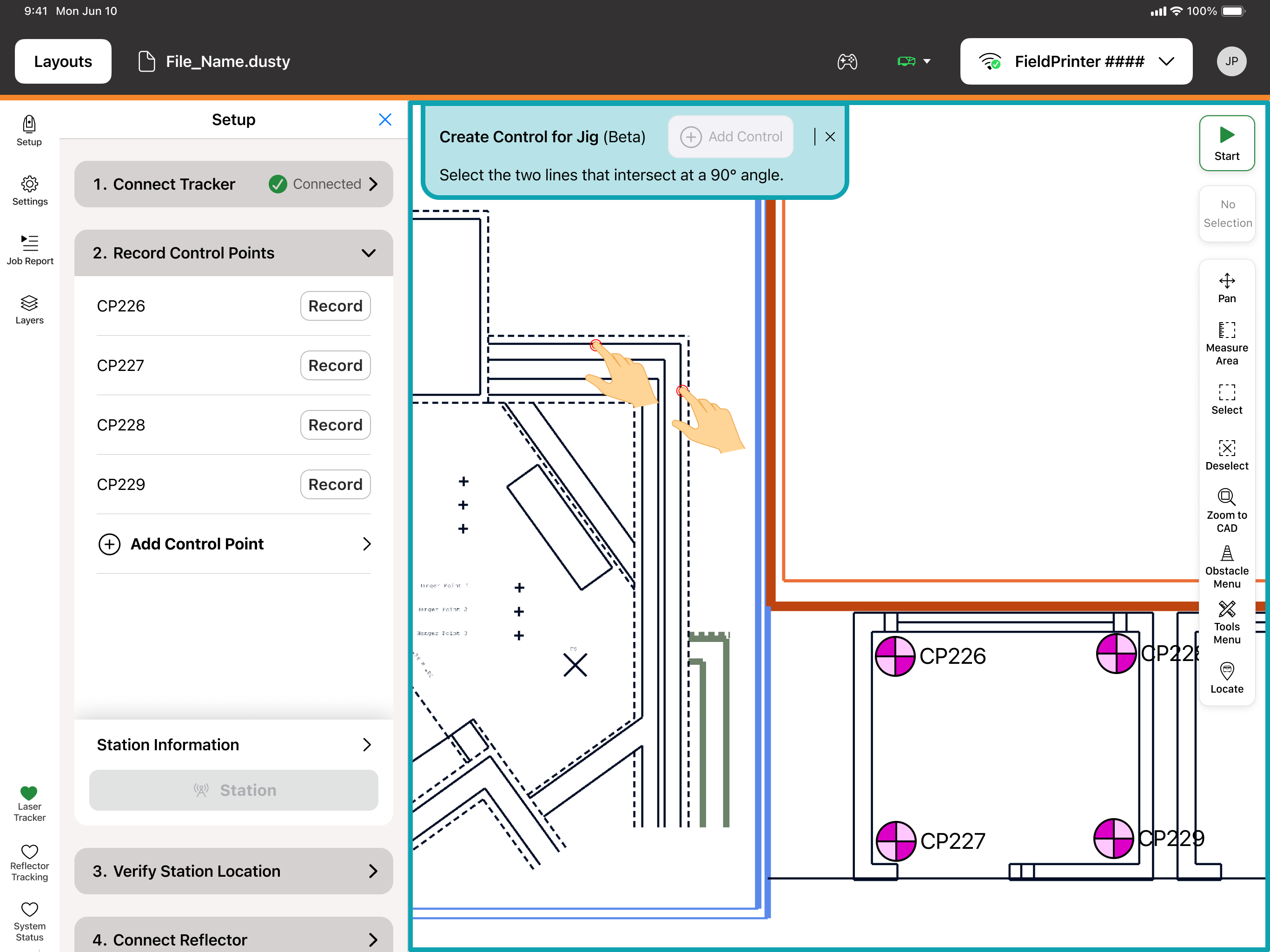Click Add Control in jig banner
Viewport: 1270px width, 952px height.
[x=730, y=137]
